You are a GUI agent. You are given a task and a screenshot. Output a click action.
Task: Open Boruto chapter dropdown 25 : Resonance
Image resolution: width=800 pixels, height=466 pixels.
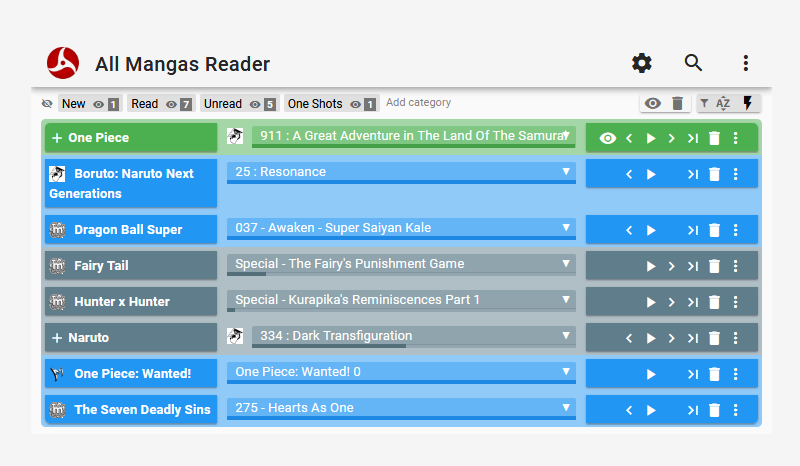click(401, 173)
